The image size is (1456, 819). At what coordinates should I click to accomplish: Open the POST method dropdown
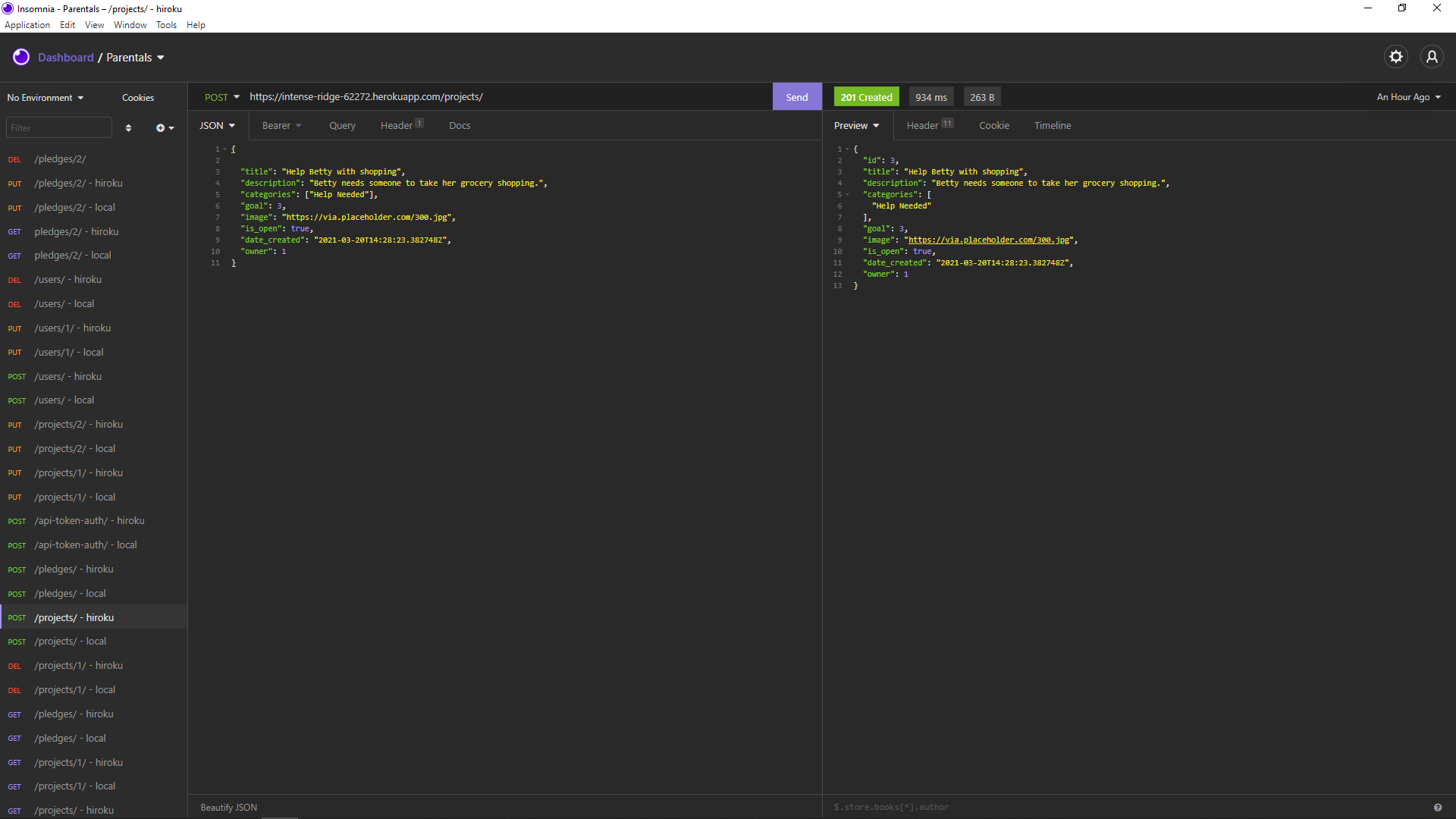coord(221,97)
